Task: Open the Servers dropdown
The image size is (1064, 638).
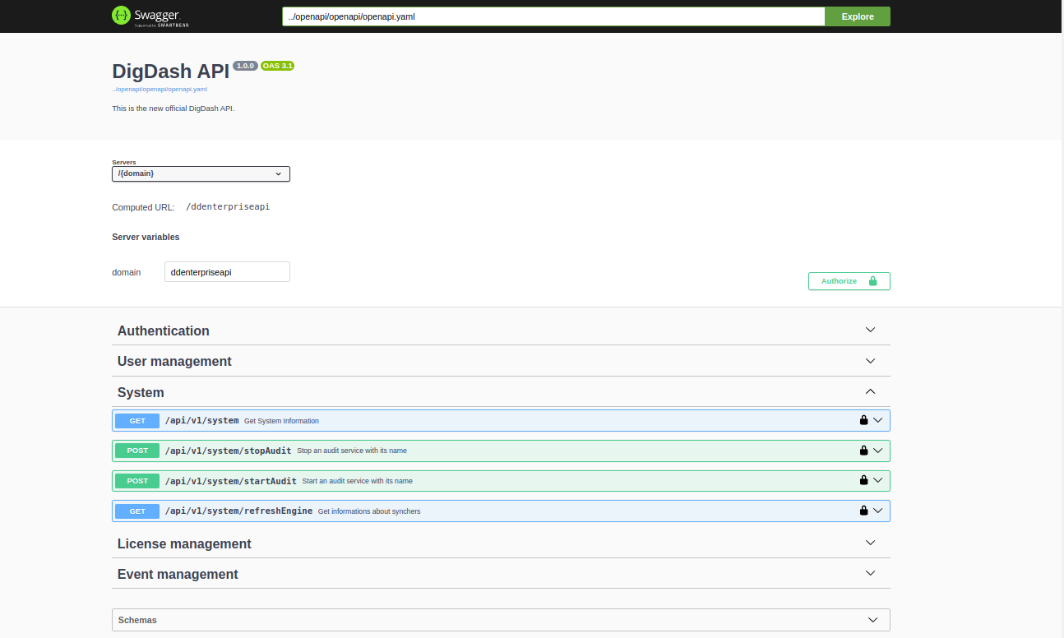Action: (201, 174)
